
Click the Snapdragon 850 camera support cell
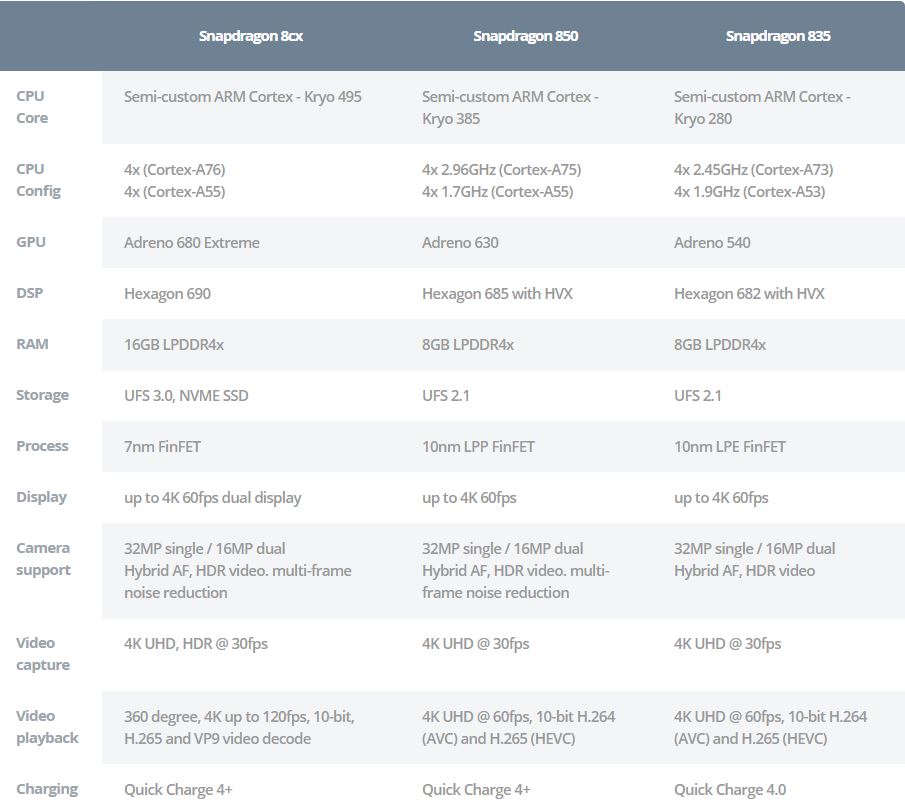point(515,570)
